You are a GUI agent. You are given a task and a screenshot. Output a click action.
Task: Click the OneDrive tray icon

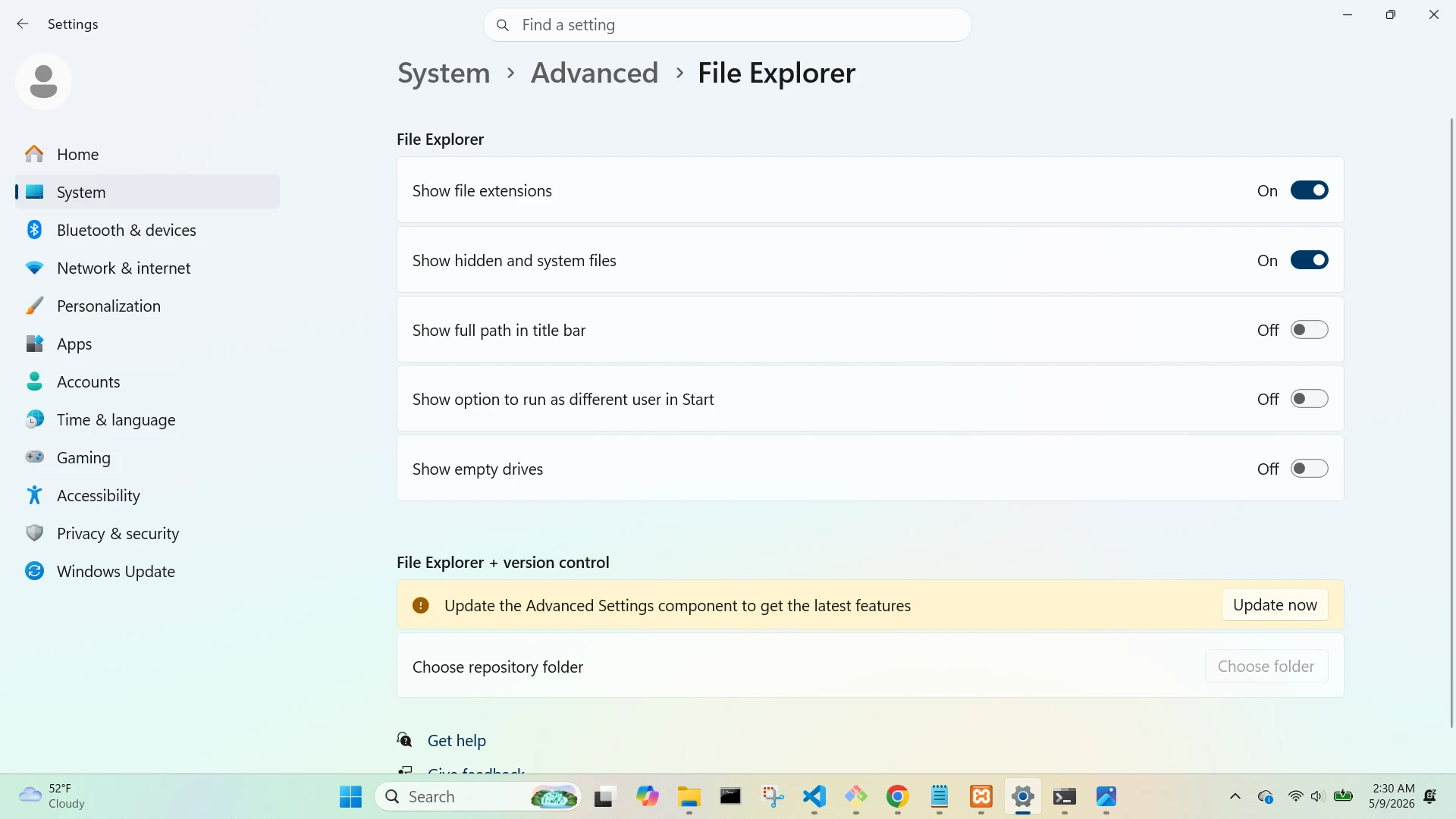(1265, 796)
